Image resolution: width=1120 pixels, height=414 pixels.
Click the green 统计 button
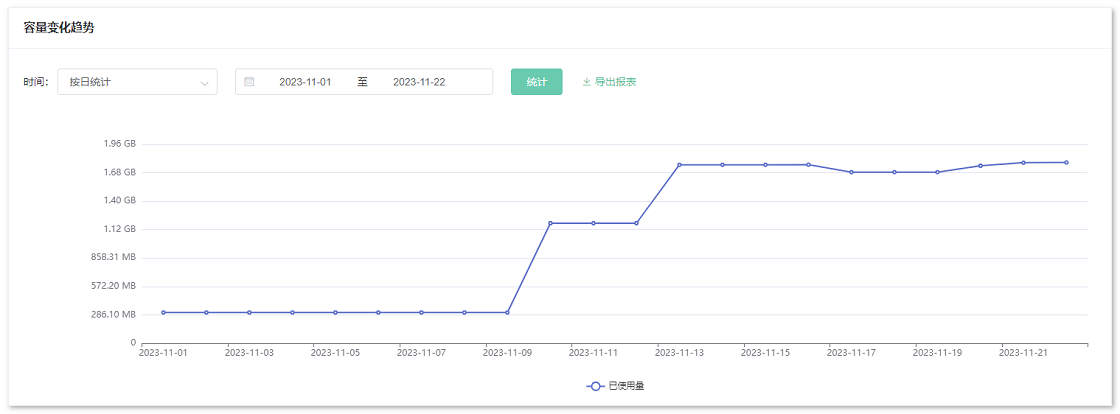(536, 81)
